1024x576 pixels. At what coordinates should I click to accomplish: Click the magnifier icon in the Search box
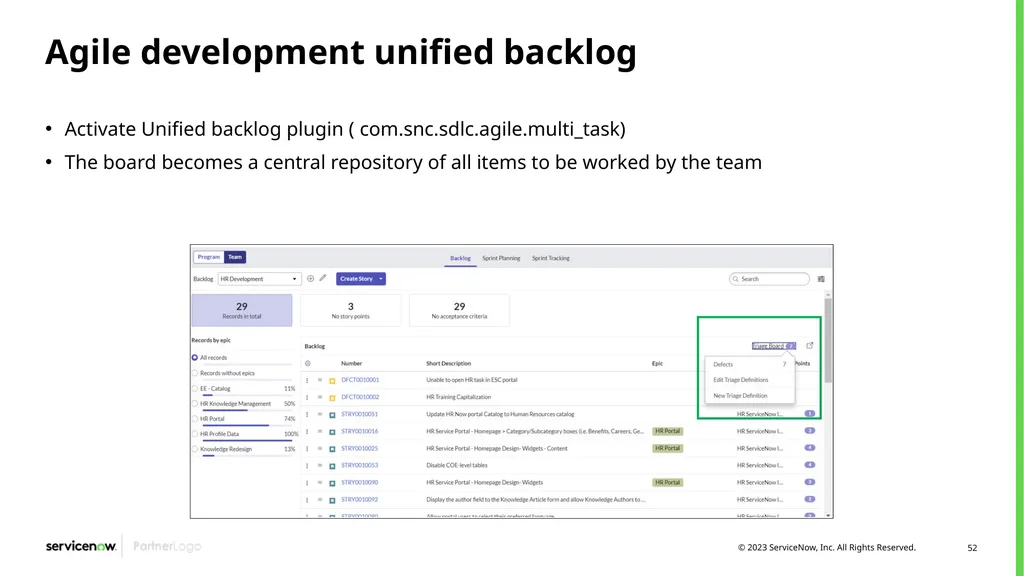(736, 279)
